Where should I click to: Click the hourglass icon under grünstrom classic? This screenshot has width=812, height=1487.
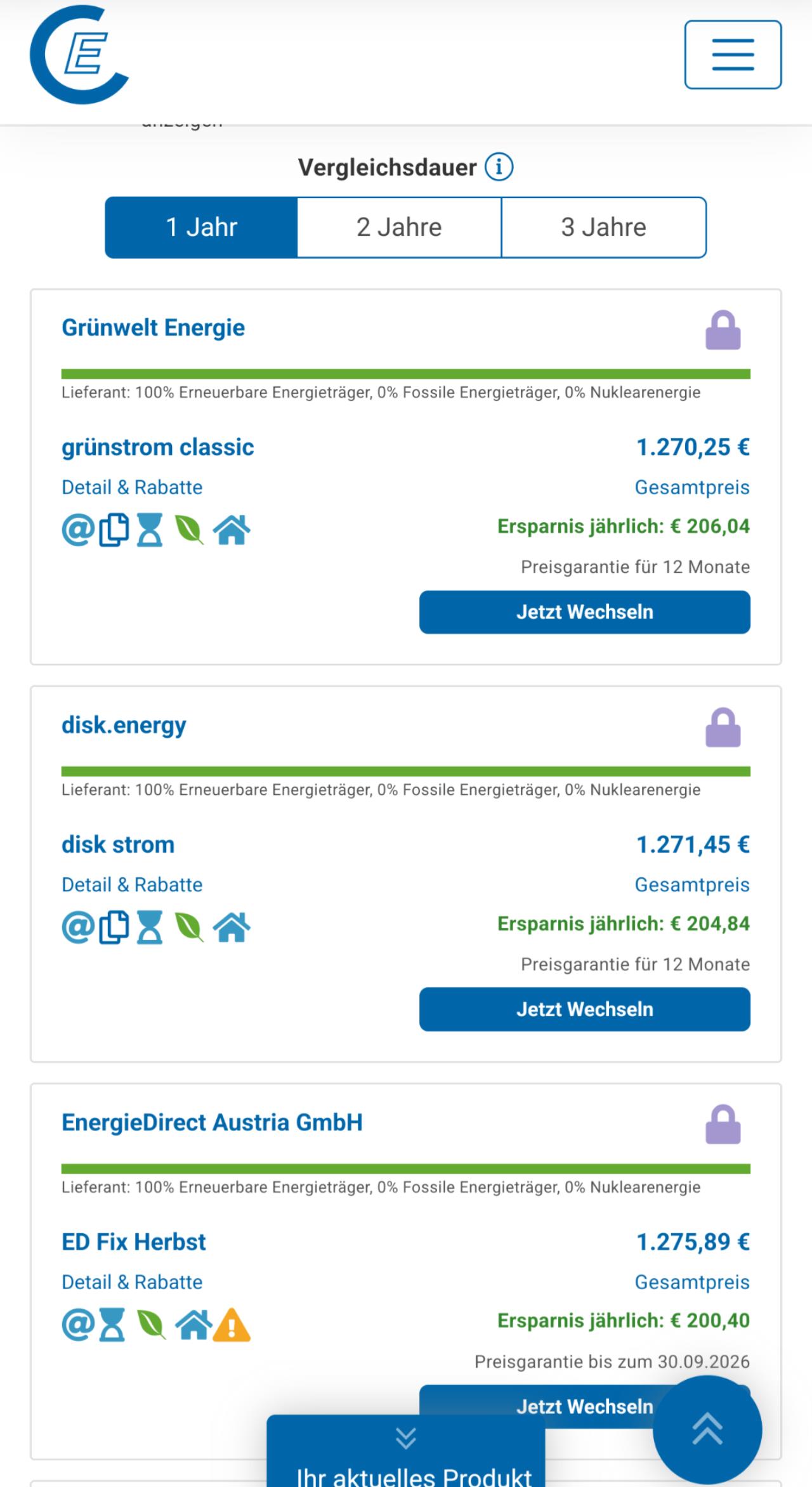150,530
